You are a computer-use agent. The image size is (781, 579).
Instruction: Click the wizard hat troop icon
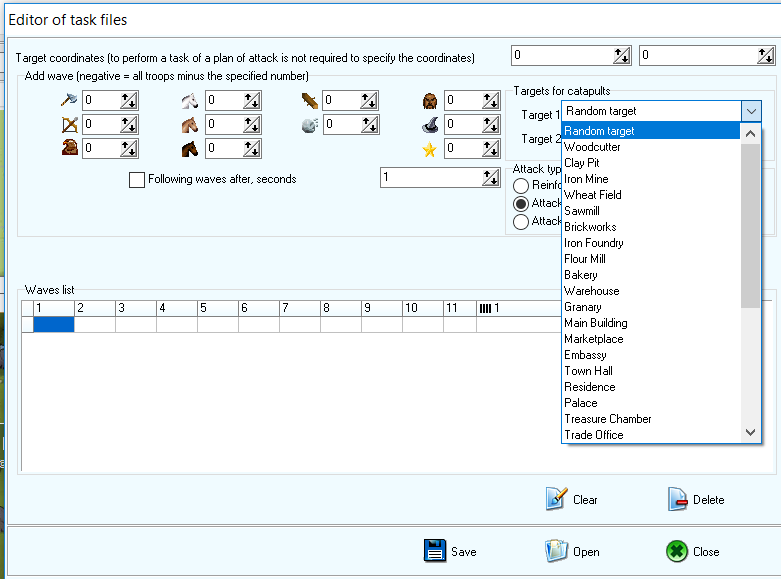(x=430, y=124)
